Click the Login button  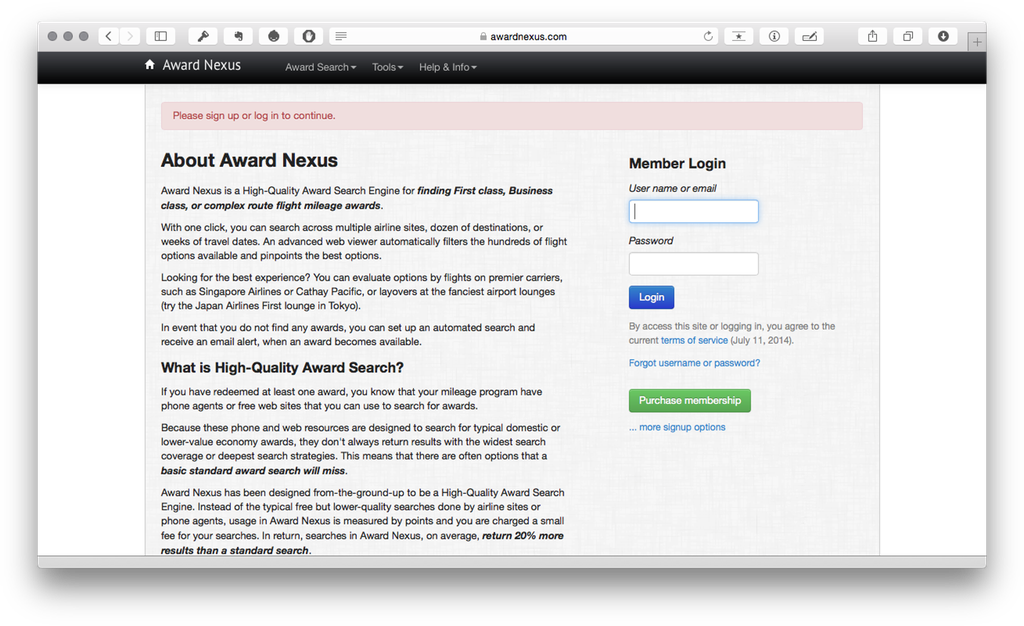click(651, 297)
